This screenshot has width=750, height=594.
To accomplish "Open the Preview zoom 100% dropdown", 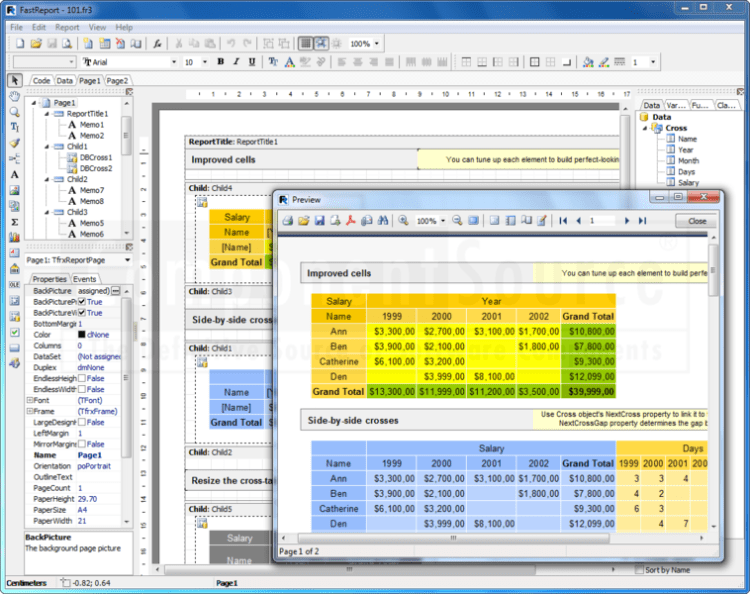I will click(x=443, y=220).
